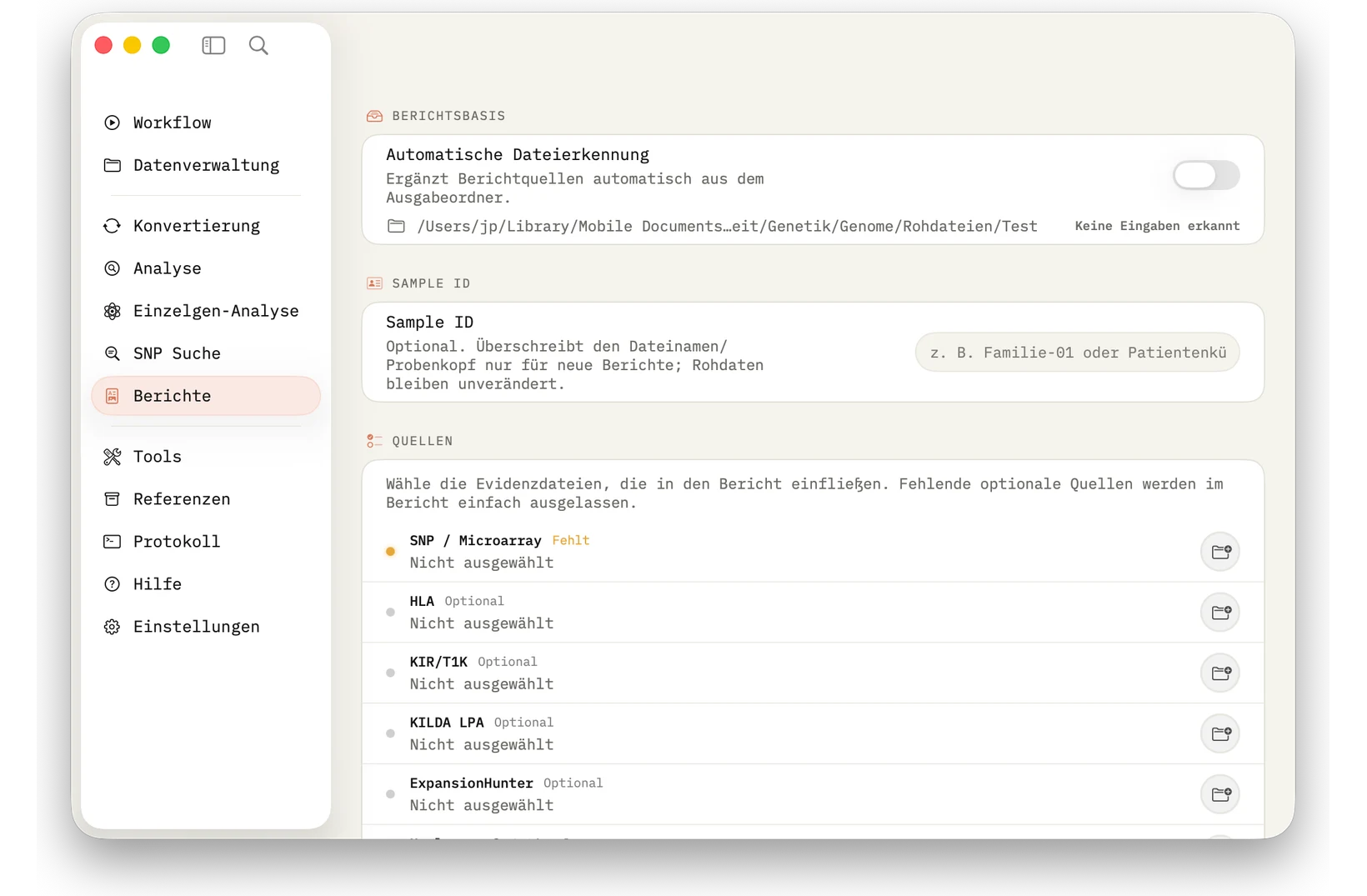Click the Tools wrench icon
Screen dimensions: 1367x896
click(x=112, y=457)
